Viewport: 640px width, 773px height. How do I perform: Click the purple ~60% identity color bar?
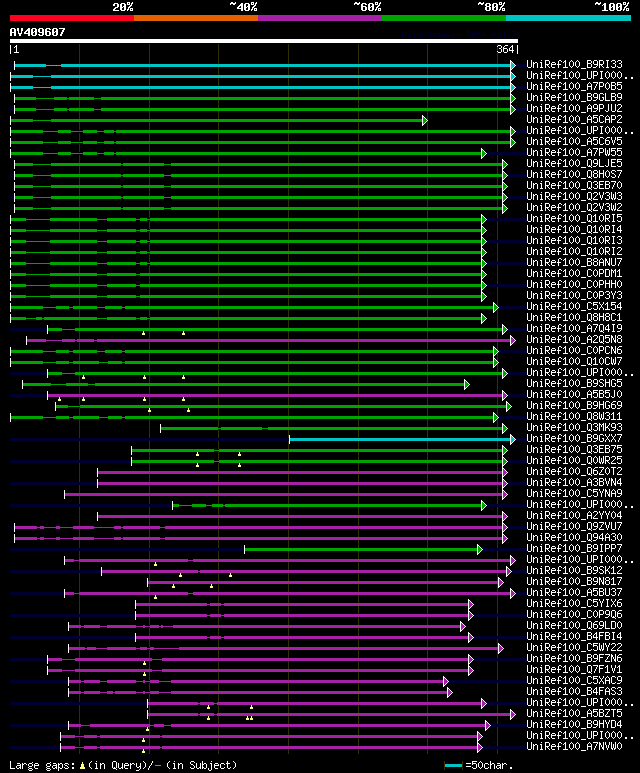point(320,18)
